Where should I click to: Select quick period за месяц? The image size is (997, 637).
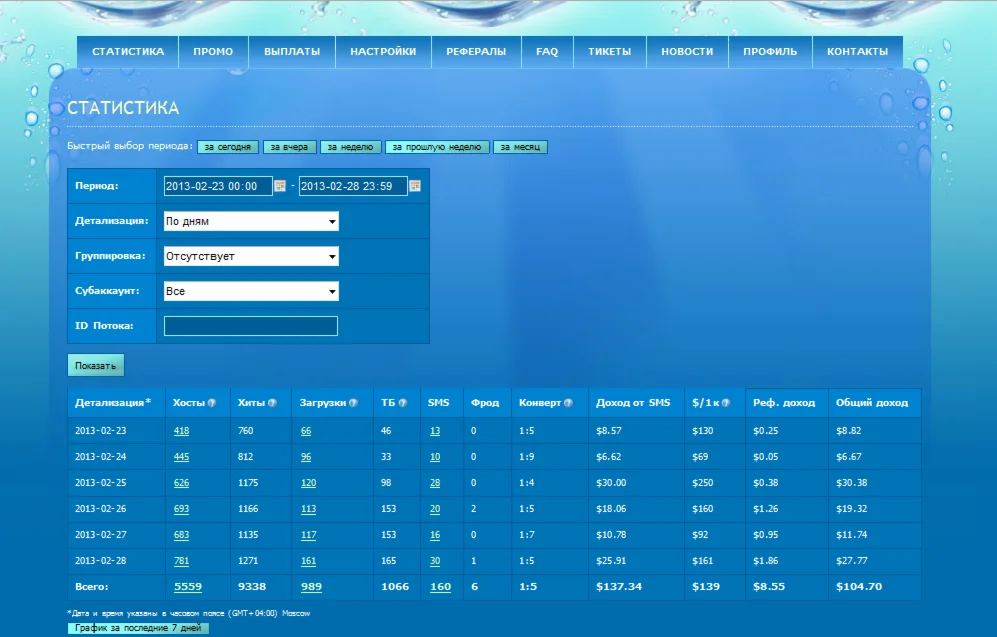520,147
